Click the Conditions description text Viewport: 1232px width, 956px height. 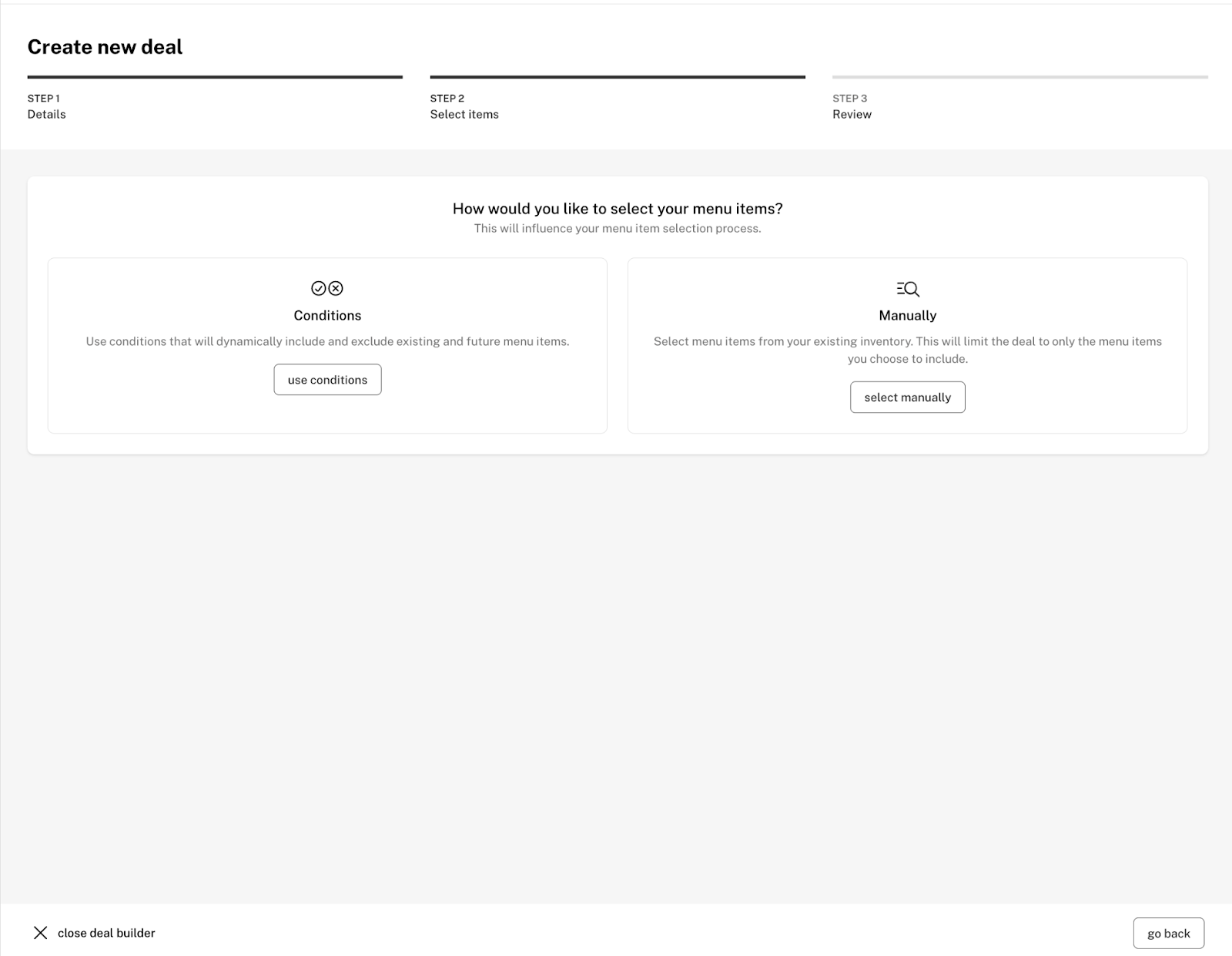[x=327, y=341]
